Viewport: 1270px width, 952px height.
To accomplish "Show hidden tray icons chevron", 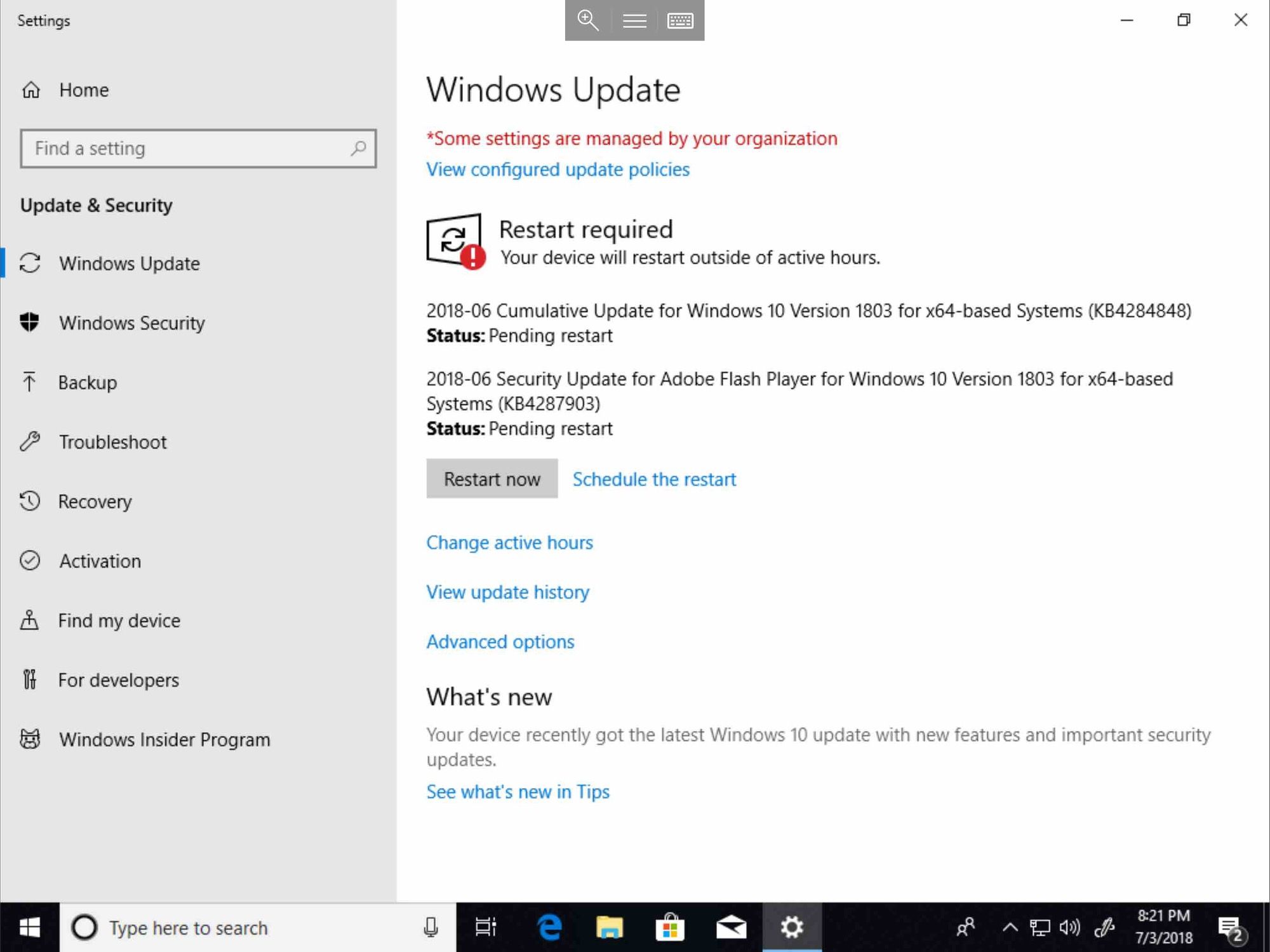I will pos(1010,928).
